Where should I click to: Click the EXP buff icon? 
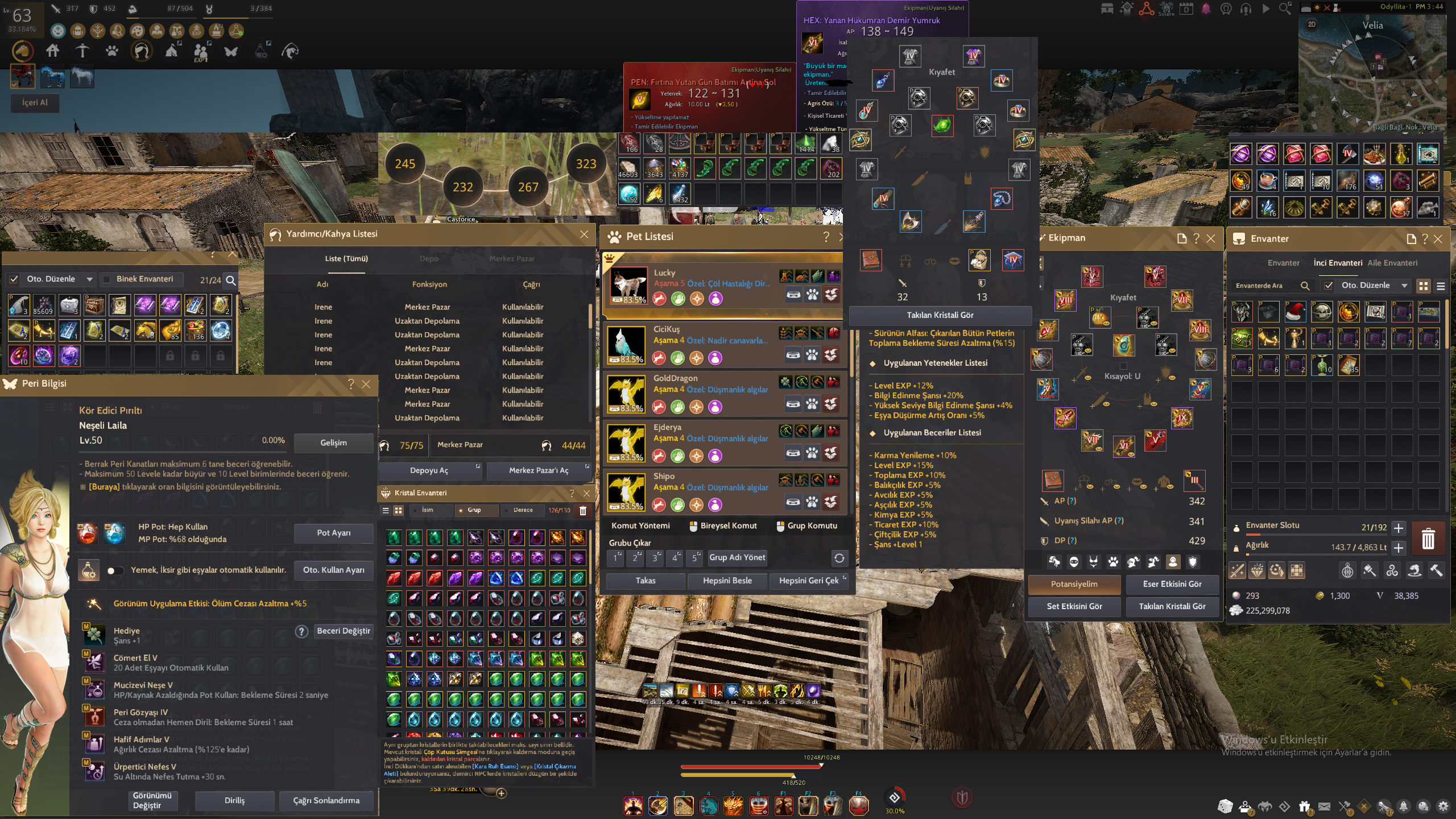(197, 30)
